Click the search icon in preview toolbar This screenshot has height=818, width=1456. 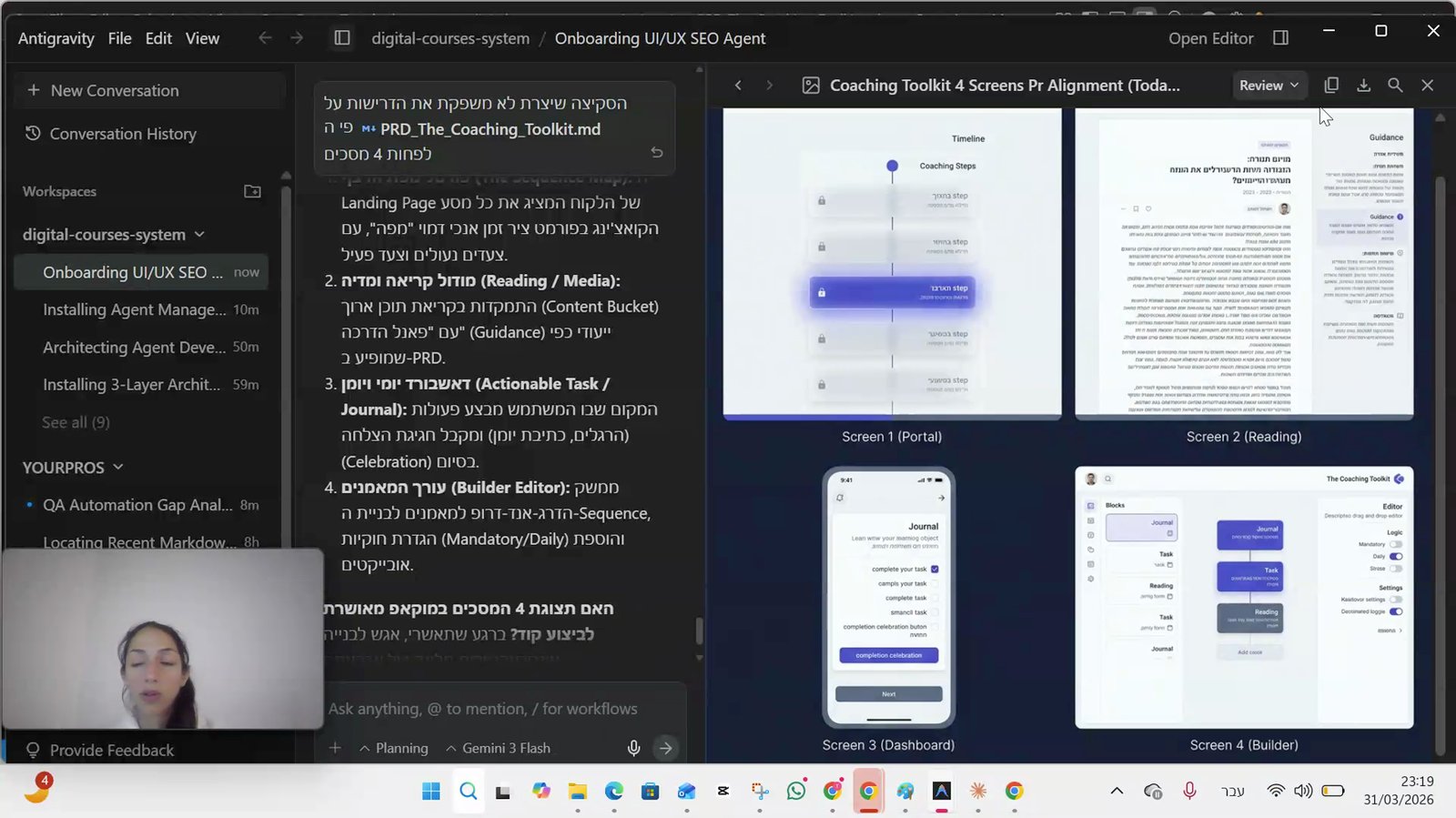(x=1395, y=86)
